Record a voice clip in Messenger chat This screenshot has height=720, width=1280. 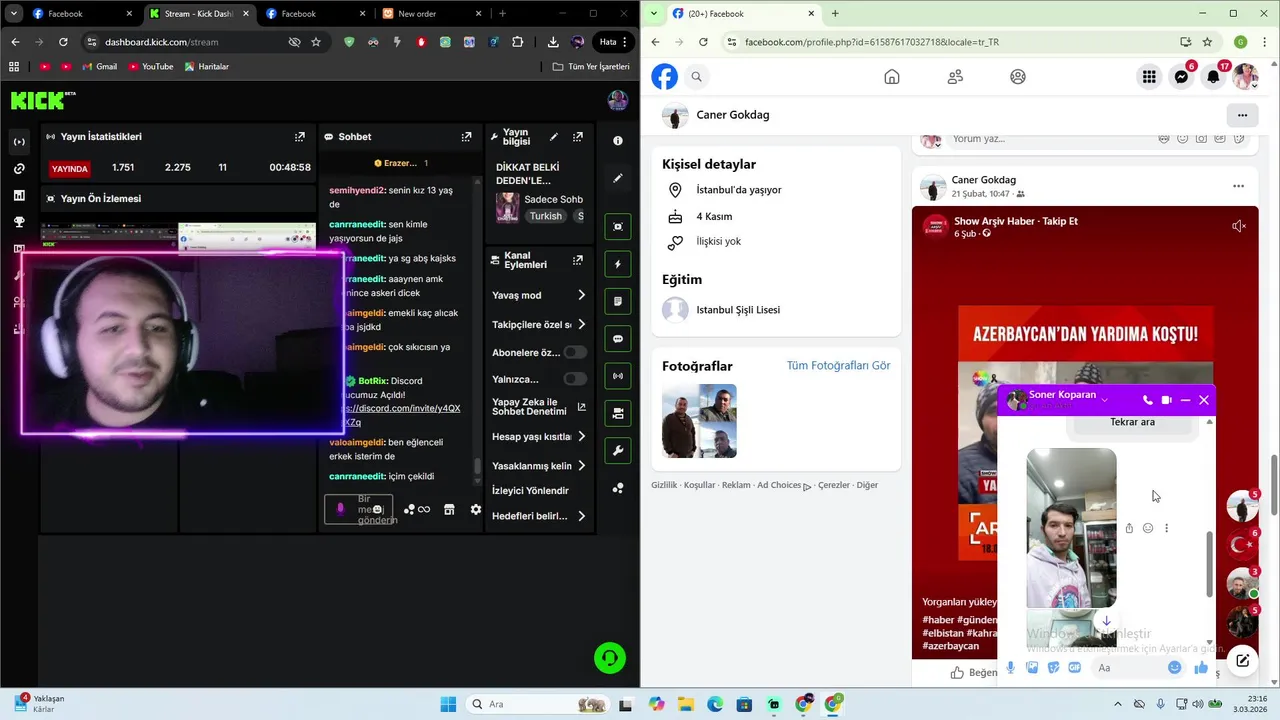coord(1011,667)
